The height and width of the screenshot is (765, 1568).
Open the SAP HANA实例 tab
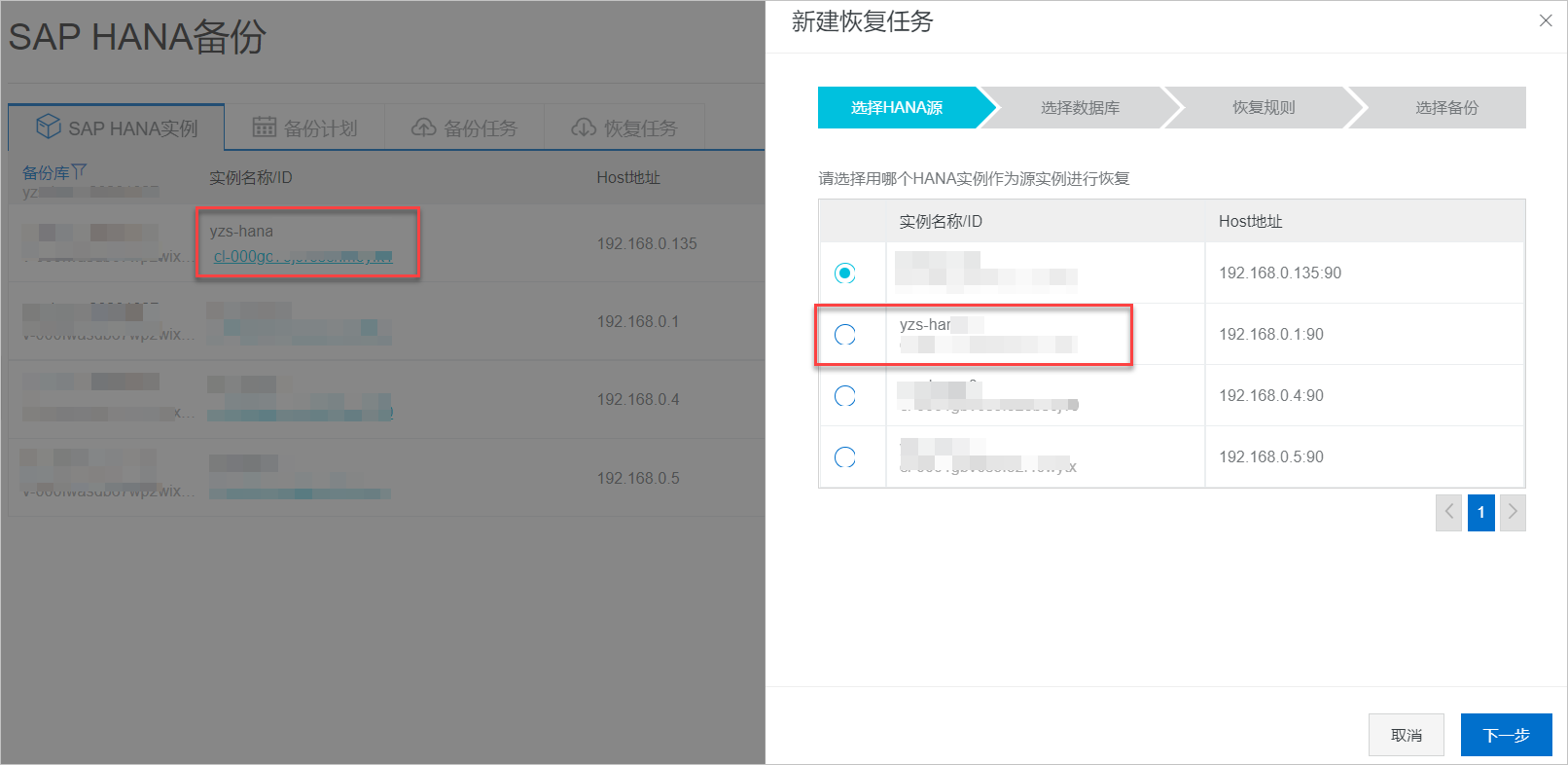point(117,127)
